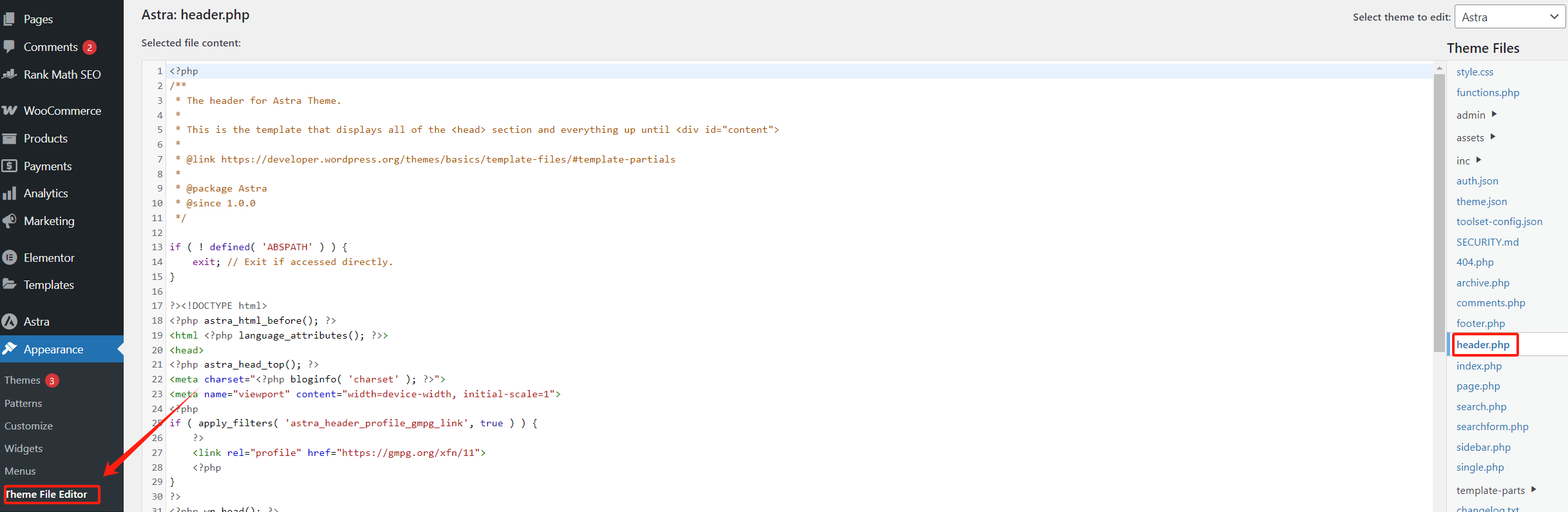Click the Comments speech bubble icon
Viewport: 1568px width, 512px height.
pyautogui.click(x=10, y=46)
